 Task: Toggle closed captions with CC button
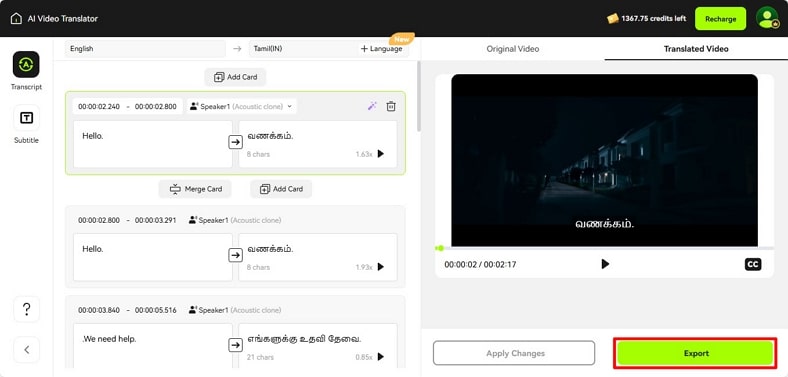coord(753,264)
